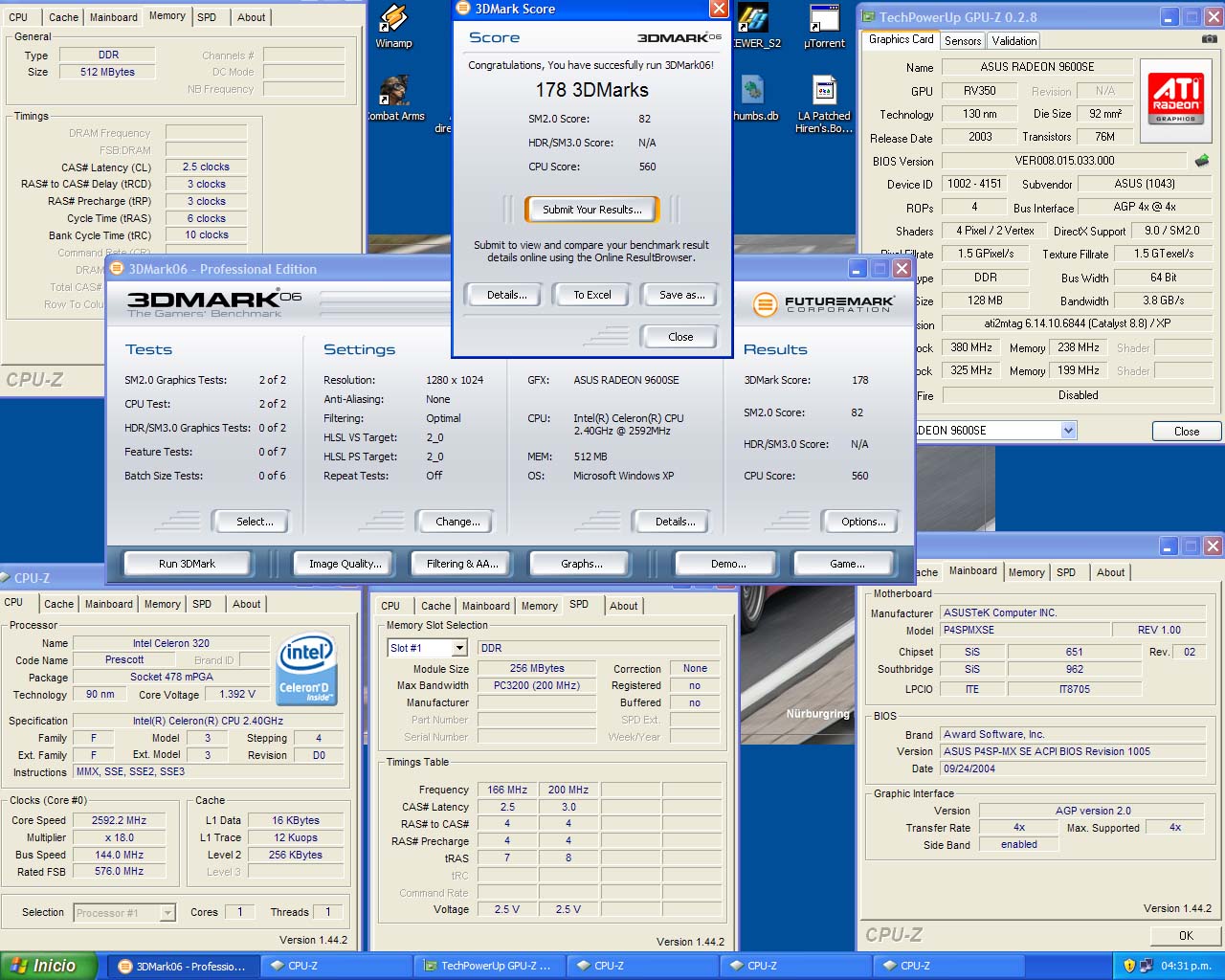Select the Graphics Card tab in GPU-Z
Viewport: 1225px width, 980px height.
tap(901, 39)
